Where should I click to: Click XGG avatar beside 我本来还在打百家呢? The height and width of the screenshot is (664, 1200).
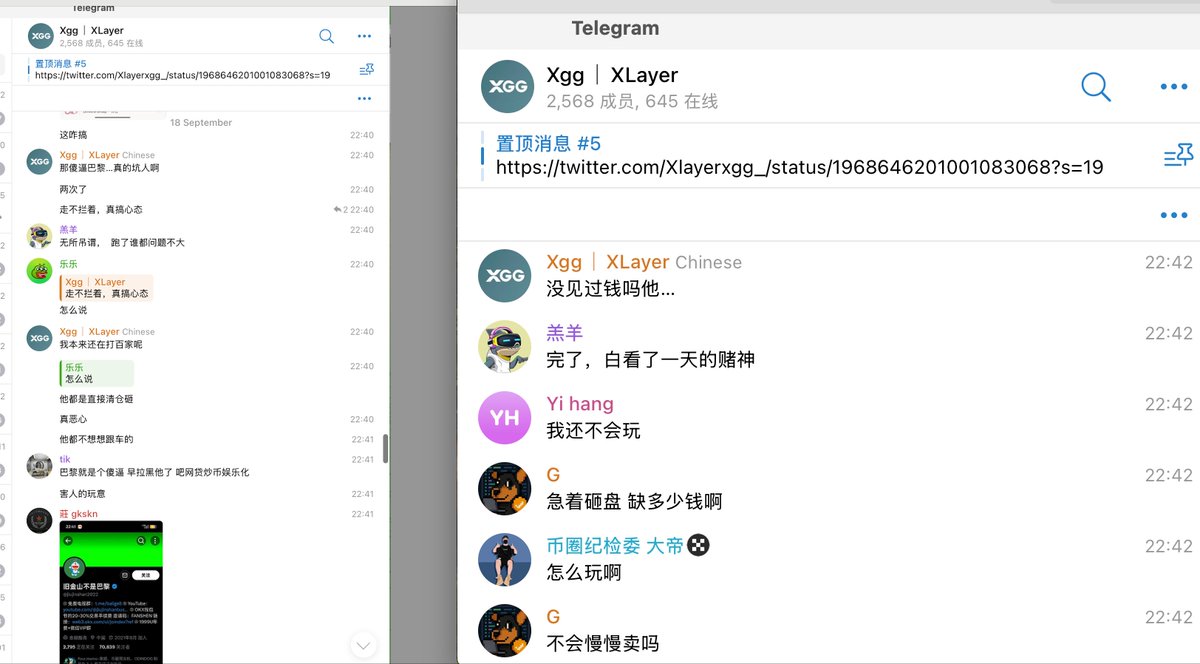tap(39, 338)
